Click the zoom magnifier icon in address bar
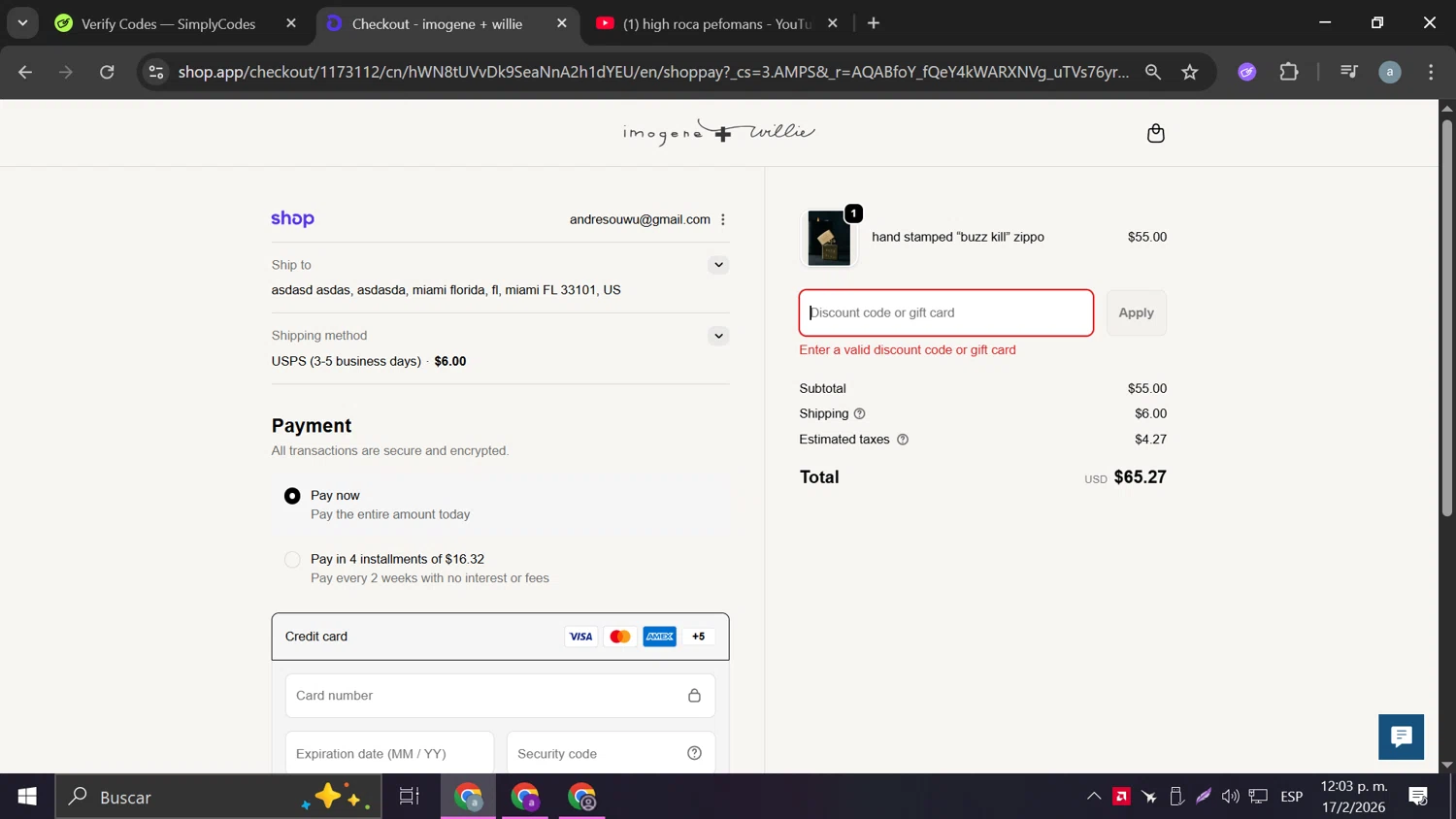Image resolution: width=1456 pixels, height=819 pixels. coord(1153,72)
